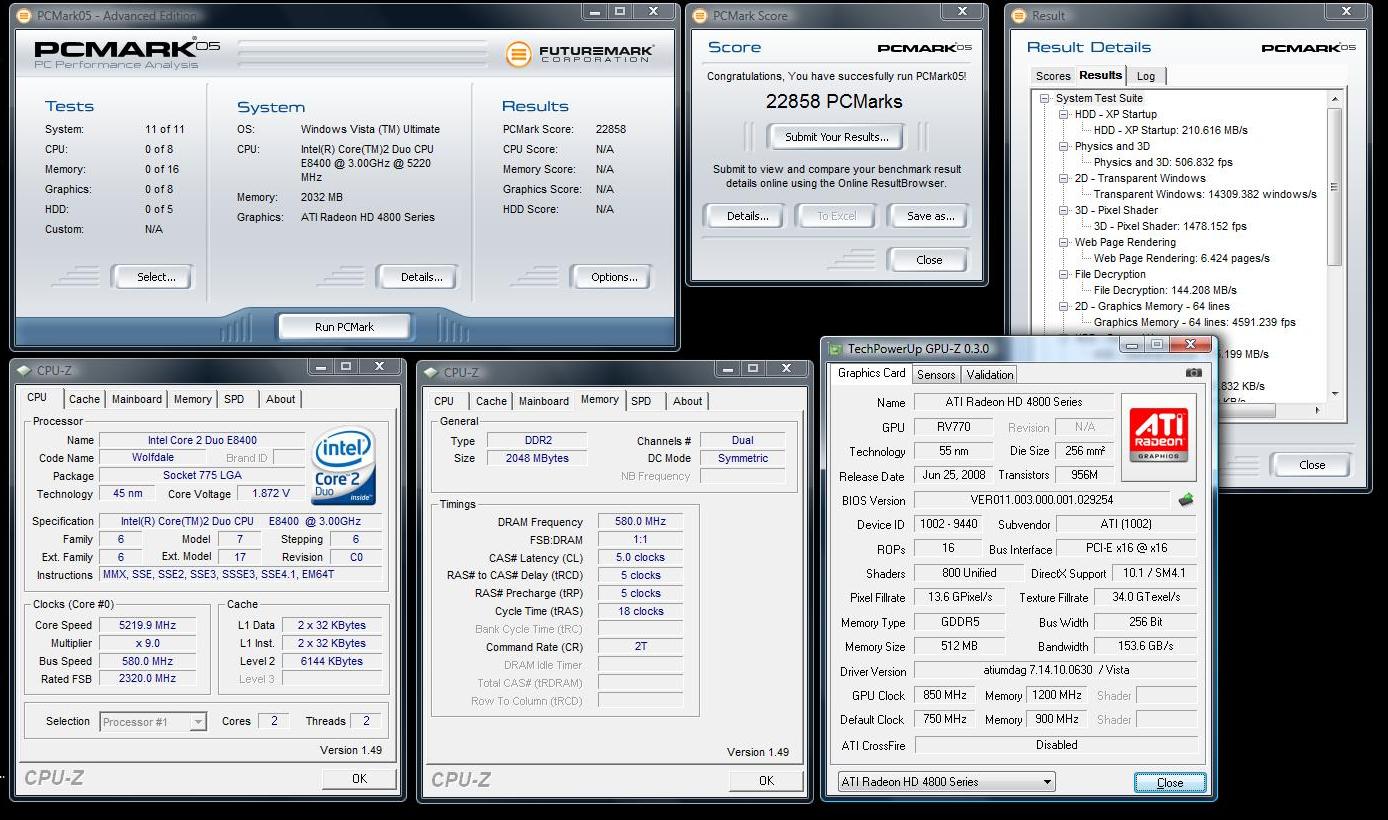Image resolution: width=1388 pixels, height=820 pixels.
Task: Click OK in the CPU-Z Memory tab window
Action: click(x=766, y=780)
